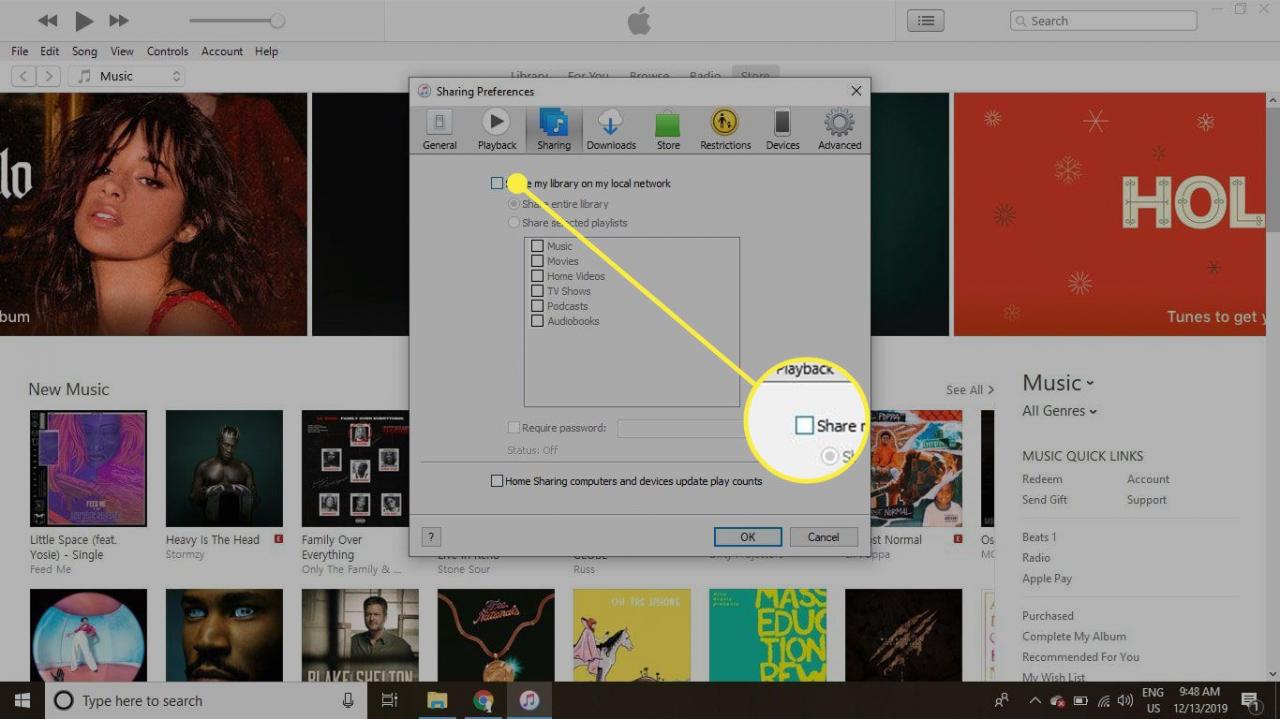Open Beats 1 link
The height and width of the screenshot is (719, 1280).
[1039, 537]
